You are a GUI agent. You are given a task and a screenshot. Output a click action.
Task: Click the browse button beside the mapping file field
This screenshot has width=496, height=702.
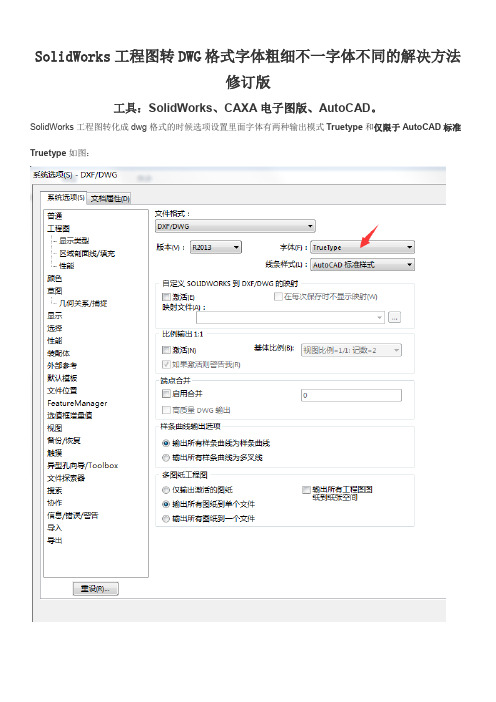point(394,317)
